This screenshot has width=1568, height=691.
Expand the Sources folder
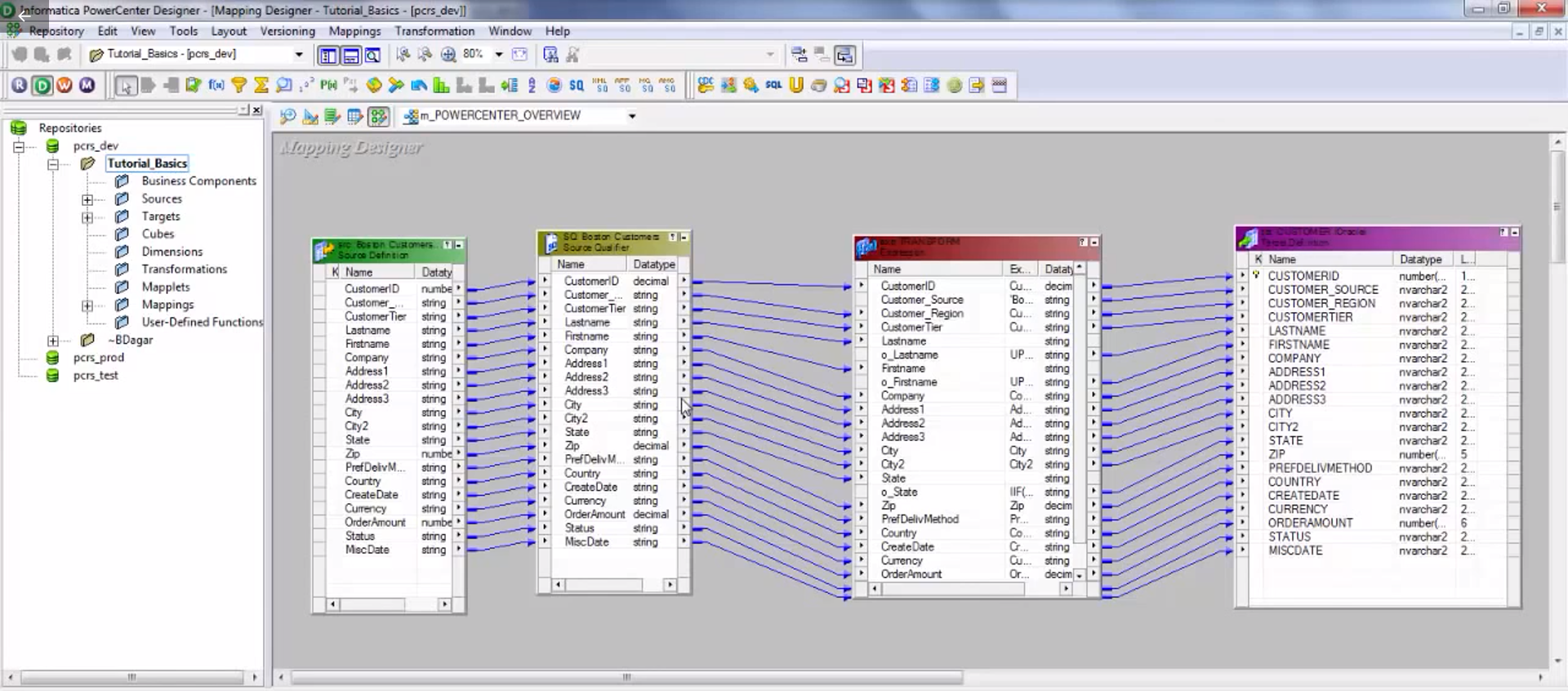click(87, 199)
